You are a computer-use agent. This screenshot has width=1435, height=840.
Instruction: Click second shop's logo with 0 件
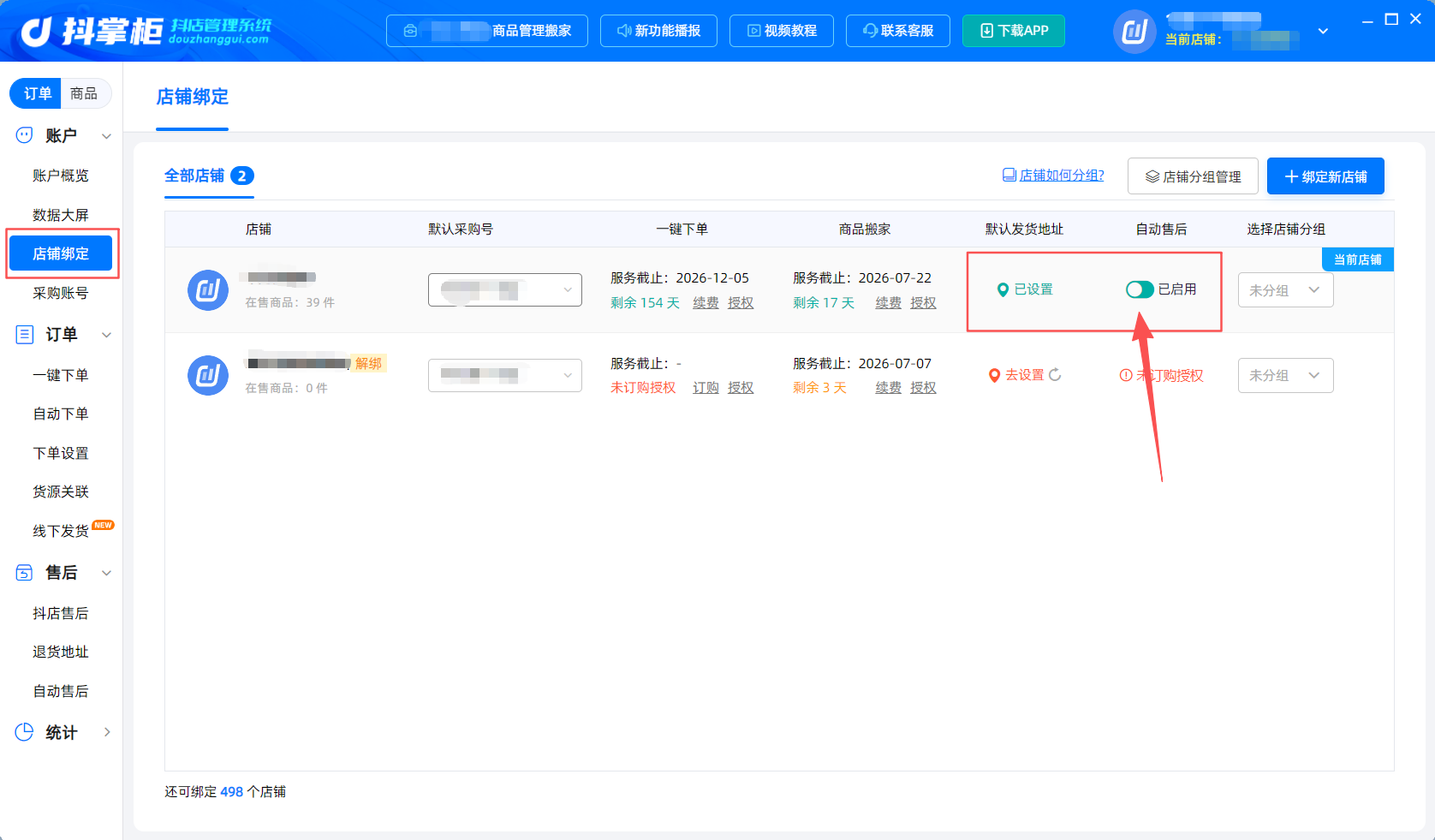[x=208, y=375]
